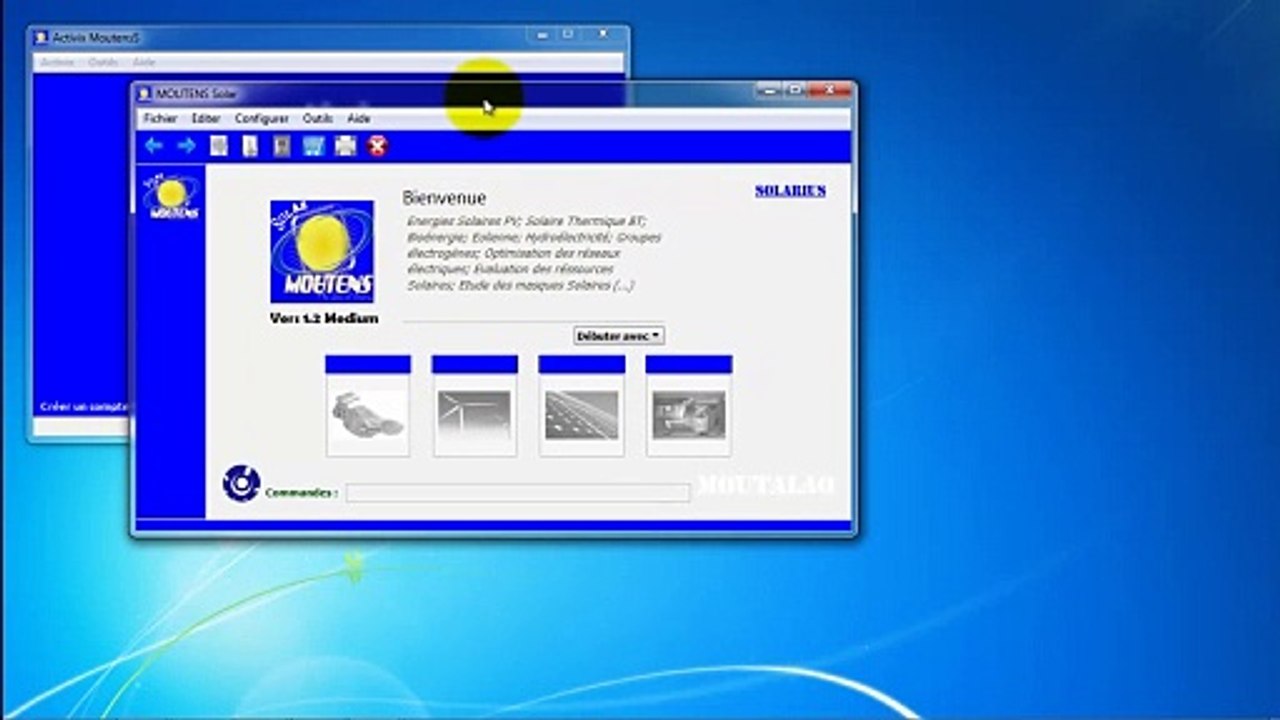Click the first document icon after the arrows
Viewport: 1280px width, 720px height.
(x=218, y=146)
